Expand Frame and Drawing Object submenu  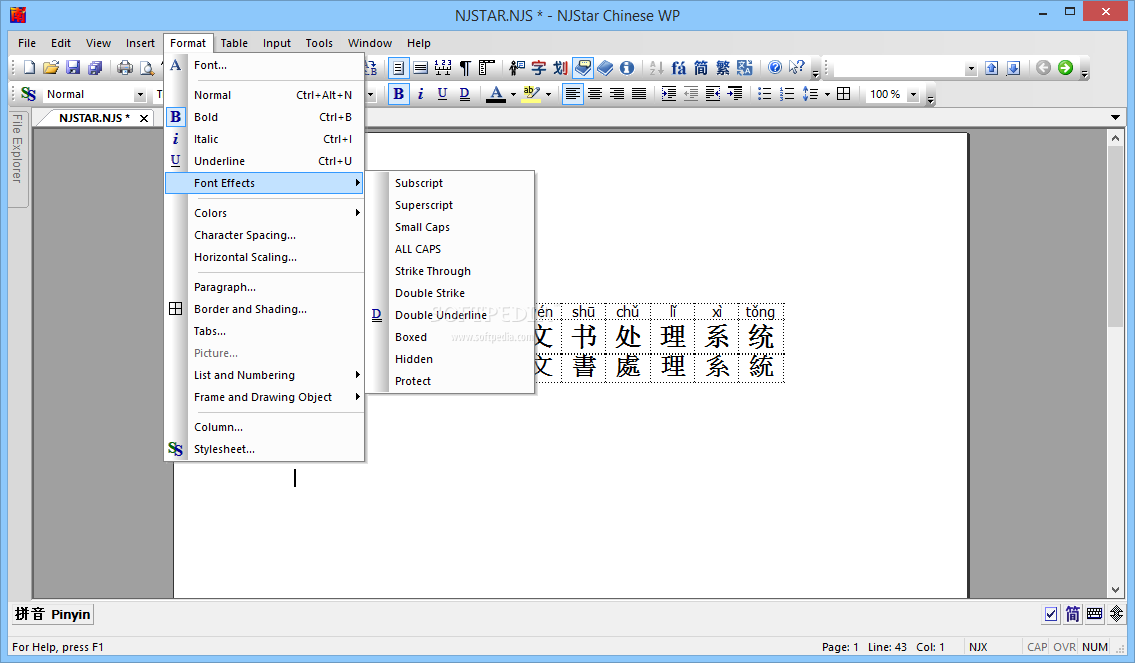point(264,397)
